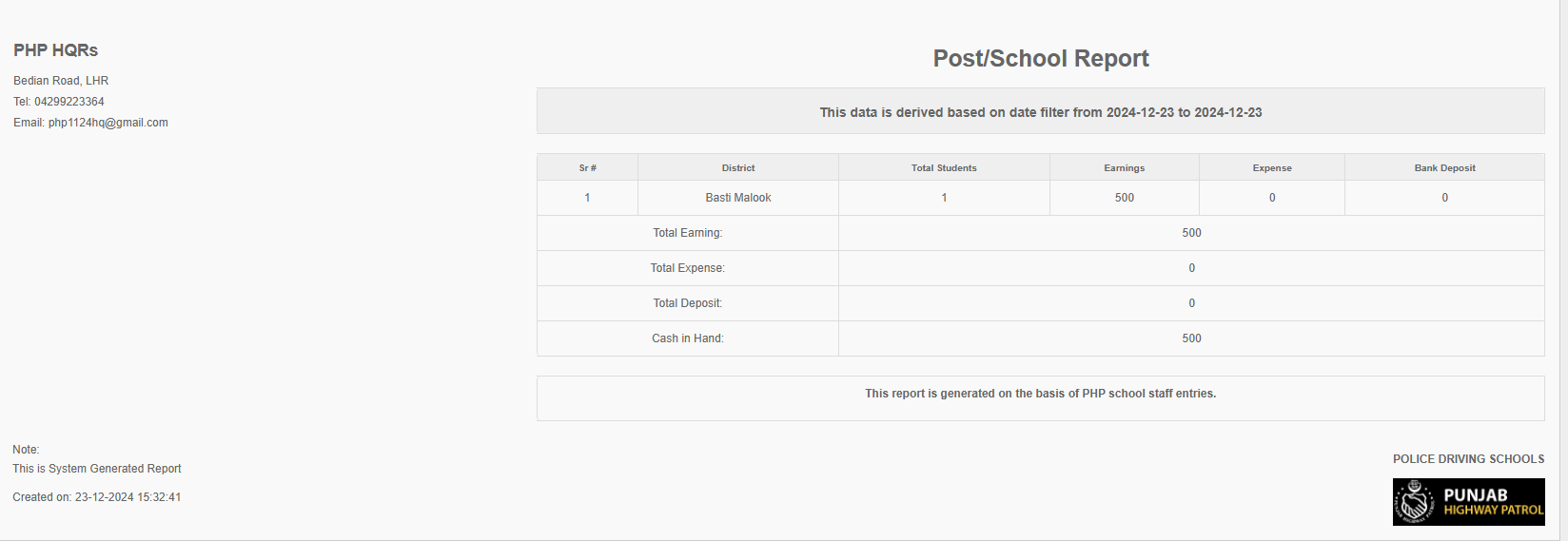Screen dimensions: 1568x541
Task: Select the PHP HQRs heading
Action: (x=56, y=50)
